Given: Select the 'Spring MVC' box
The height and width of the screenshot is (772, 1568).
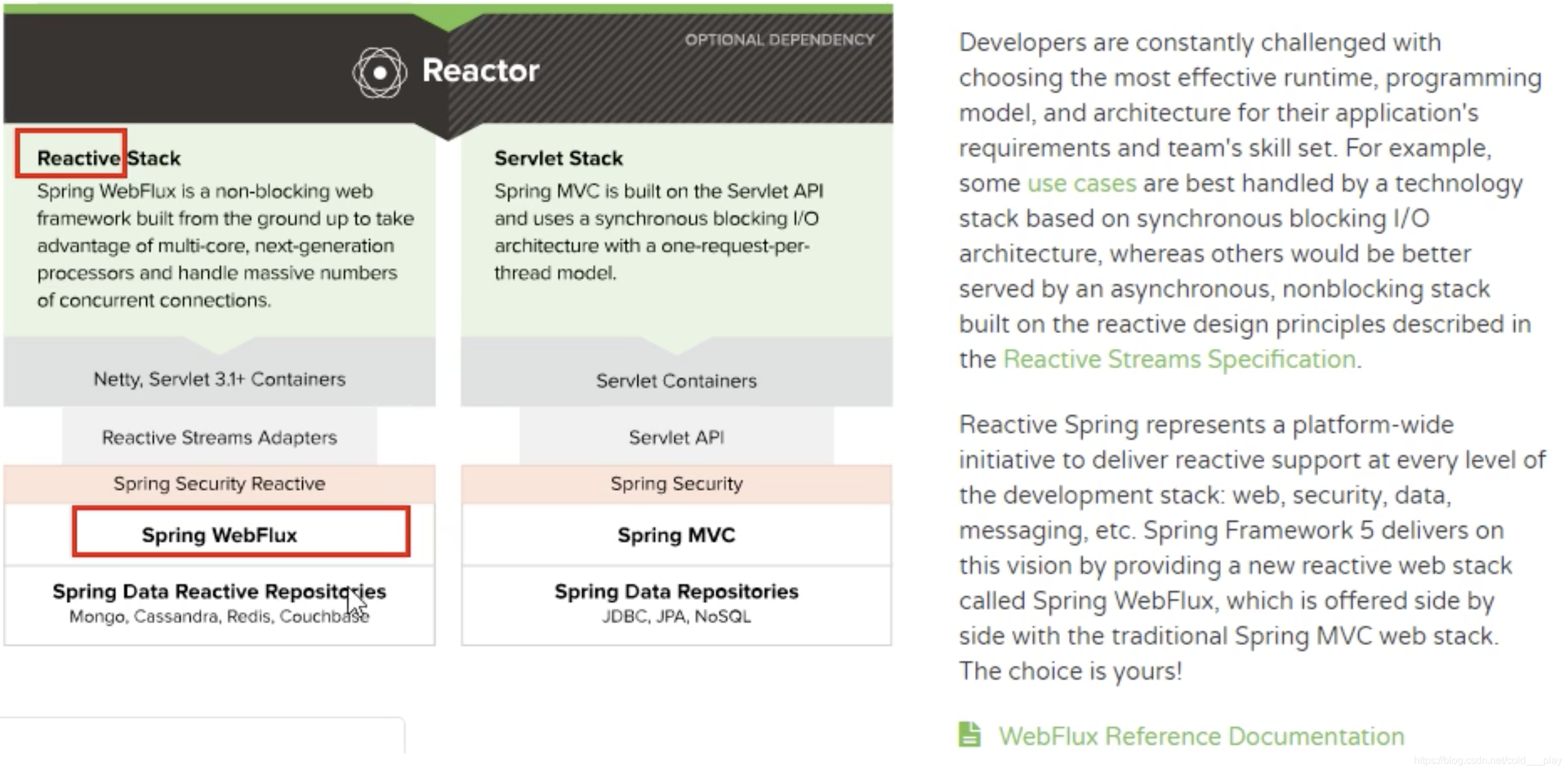Looking at the screenshot, I should point(677,534).
